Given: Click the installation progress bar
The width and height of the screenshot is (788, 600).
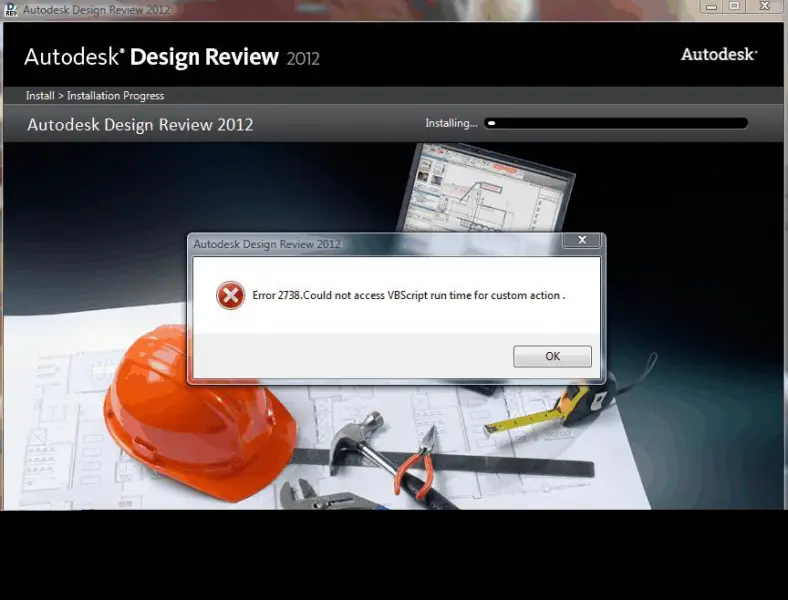Looking at the screenshot, I should click(615, 124).
